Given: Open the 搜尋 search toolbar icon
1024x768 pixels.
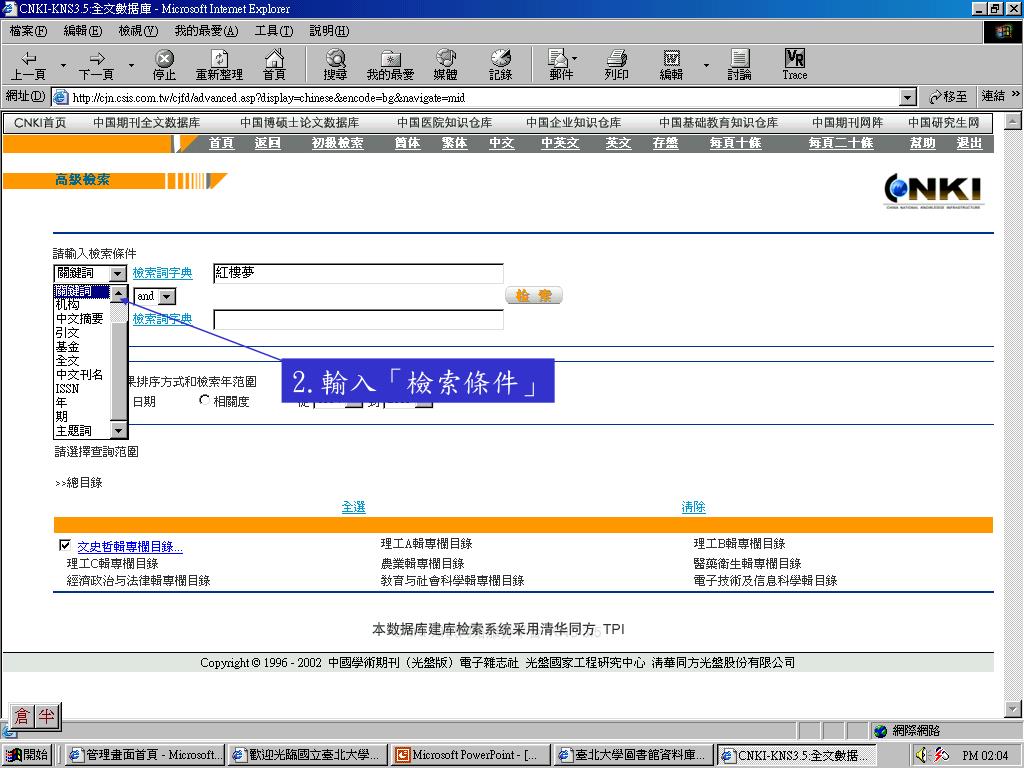Looking at the screenshot, I should pyautogui.click(x=335, y=65).
